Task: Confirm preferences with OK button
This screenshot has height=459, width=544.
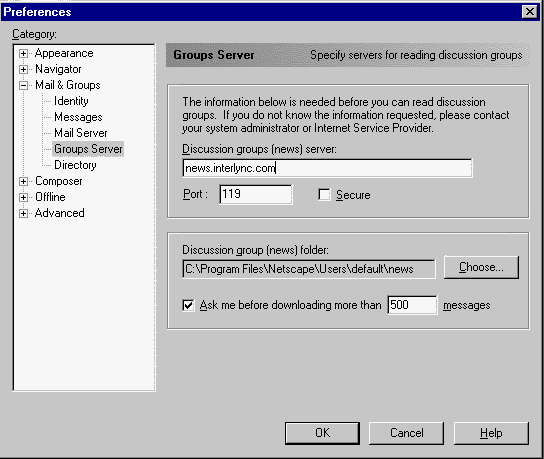Action: [x=322, y=433]
